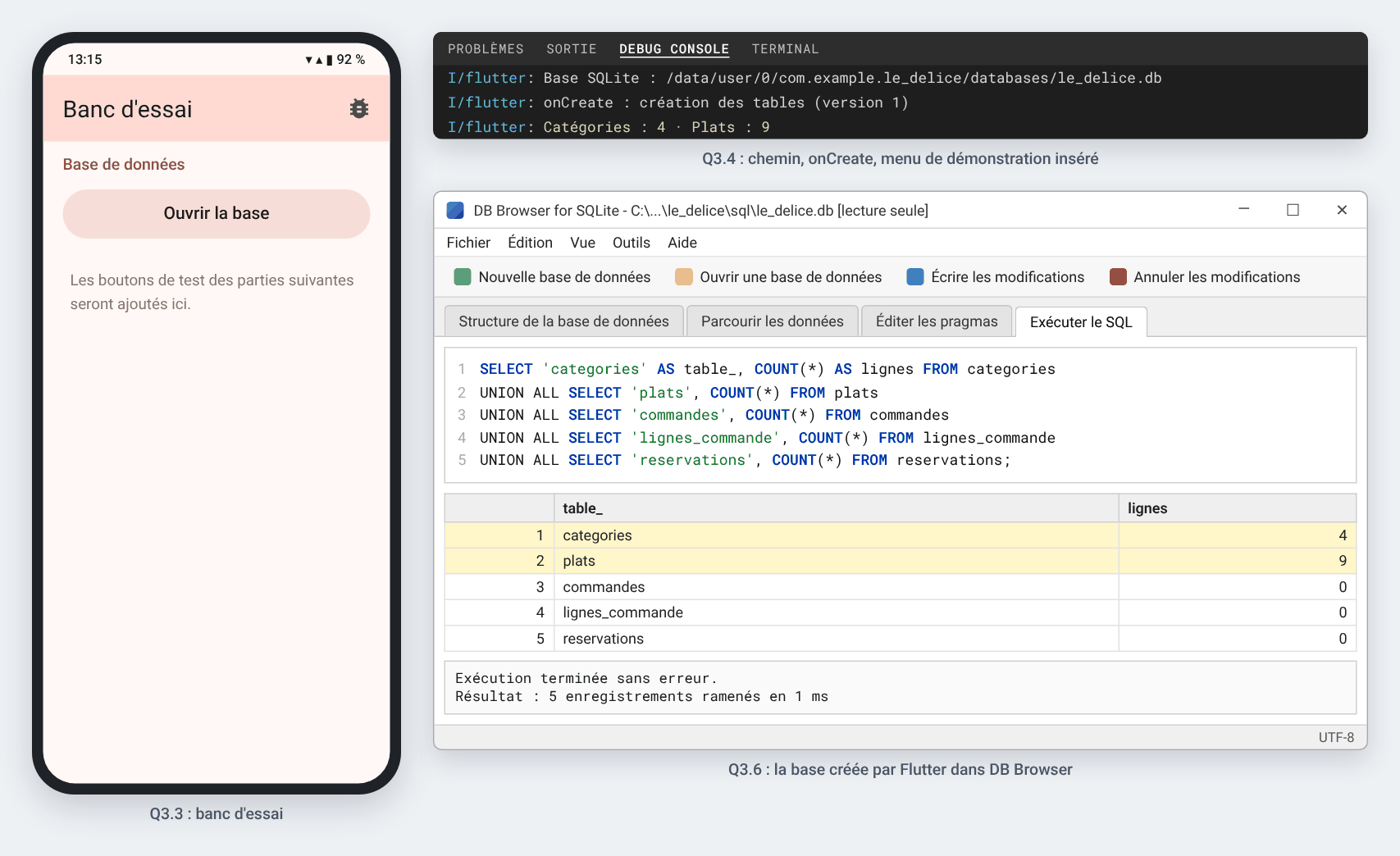Click the console line 'Catégories : 4 · Plats : 9'

click(656, 127)
